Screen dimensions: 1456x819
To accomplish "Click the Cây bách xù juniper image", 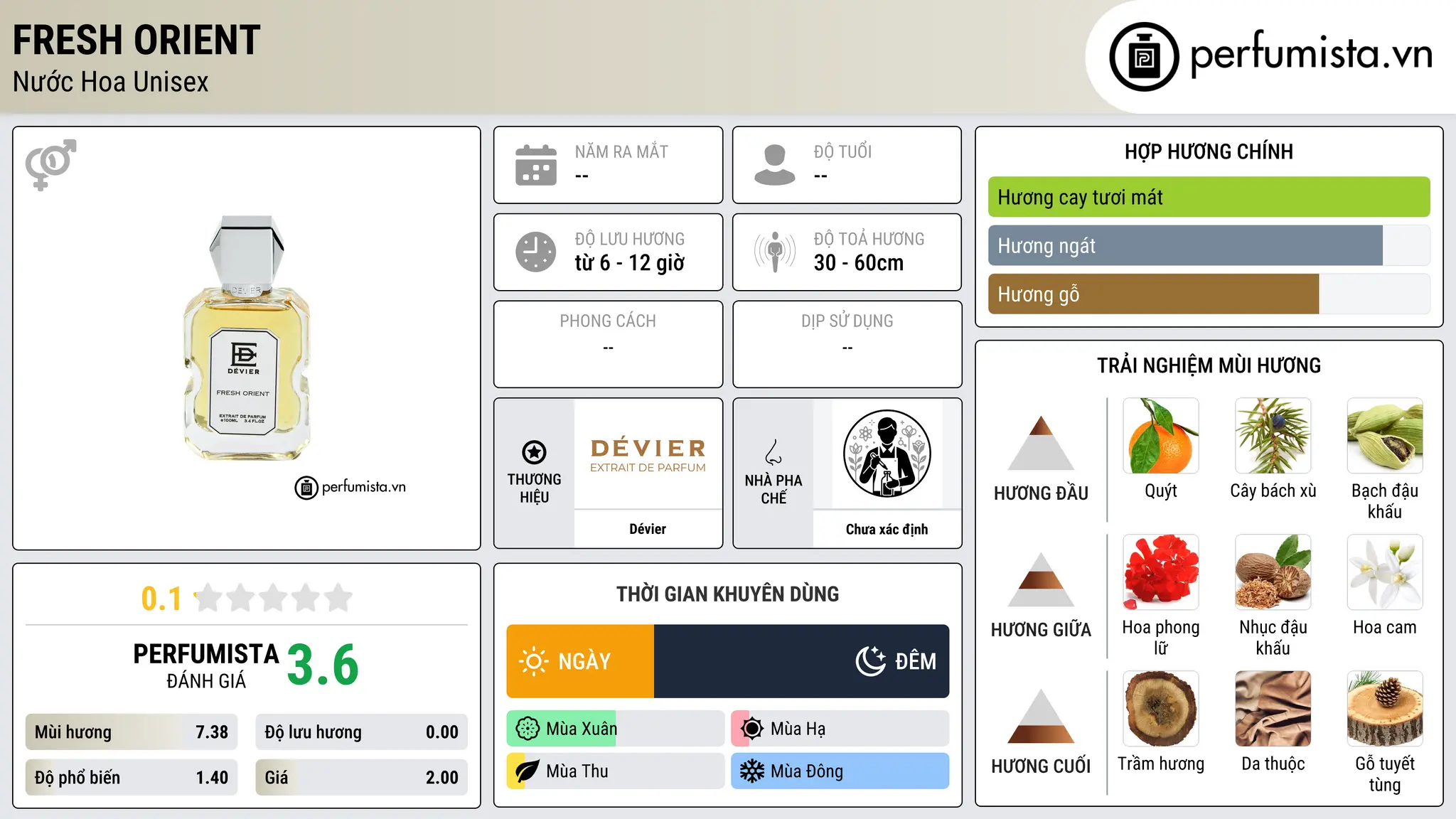I will click(1273, 436).
